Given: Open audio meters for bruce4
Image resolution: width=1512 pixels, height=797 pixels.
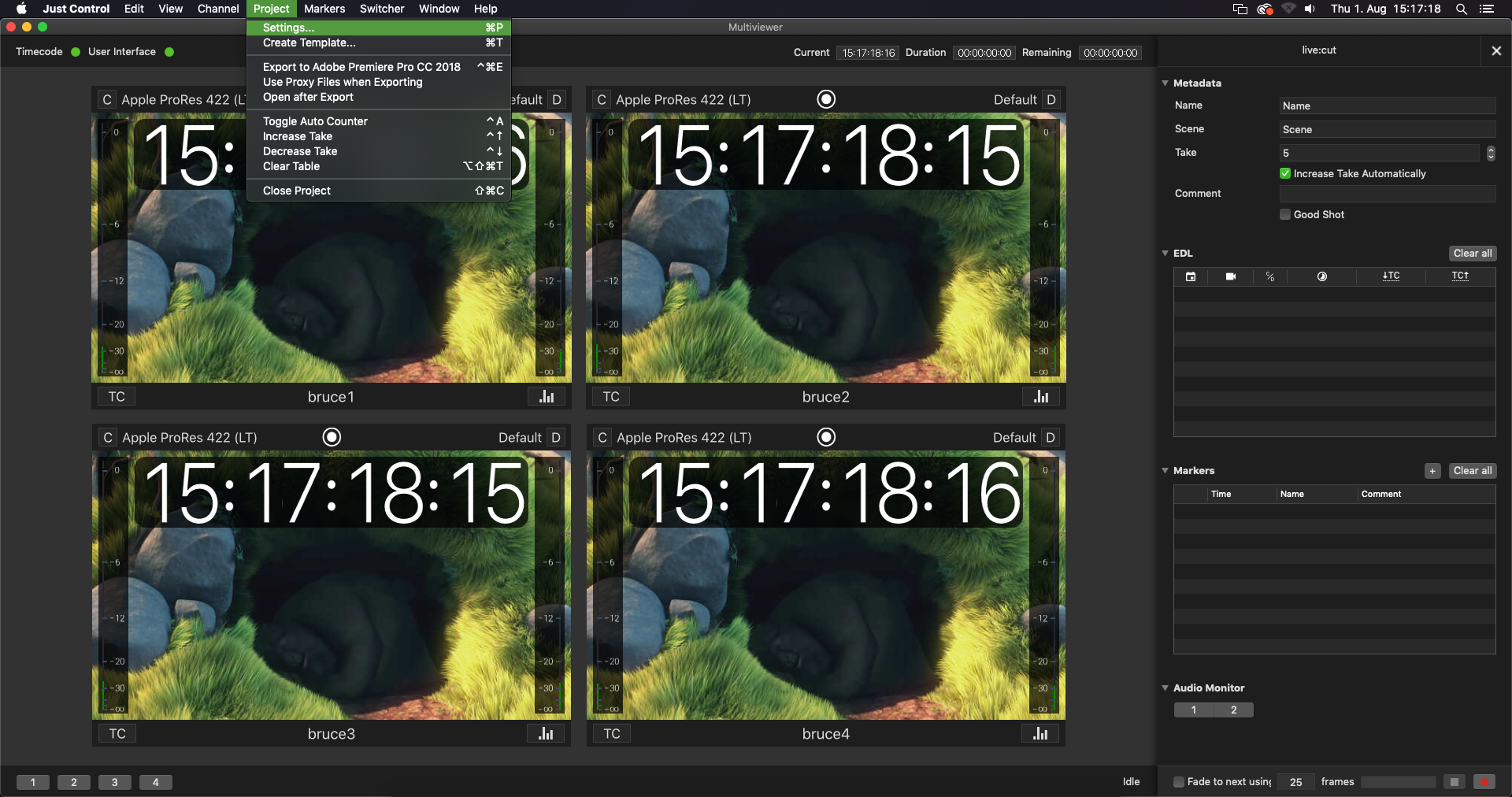Looking at the screenshot, I should point(1041,734).
